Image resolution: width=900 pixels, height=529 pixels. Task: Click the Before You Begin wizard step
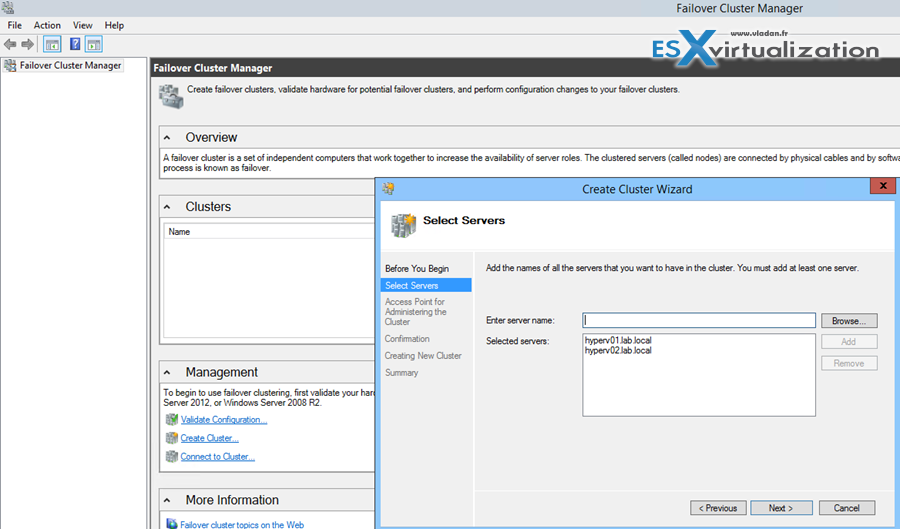point(417,269)
